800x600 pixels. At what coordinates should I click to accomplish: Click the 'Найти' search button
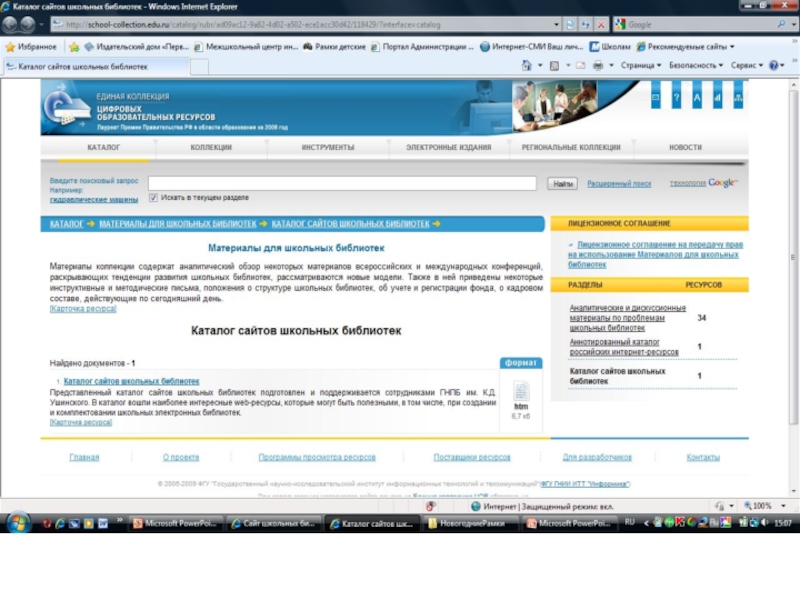[x=563, y=184]
